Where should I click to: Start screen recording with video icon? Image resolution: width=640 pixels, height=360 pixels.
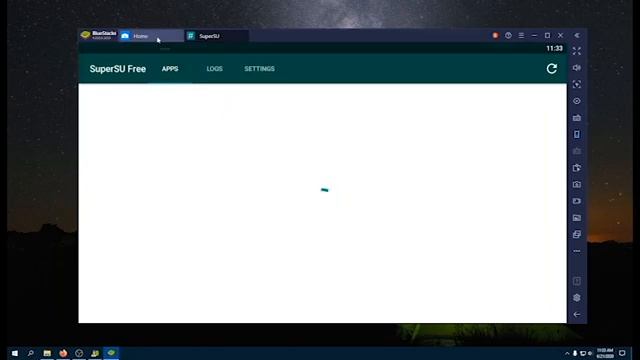(577, 201)
